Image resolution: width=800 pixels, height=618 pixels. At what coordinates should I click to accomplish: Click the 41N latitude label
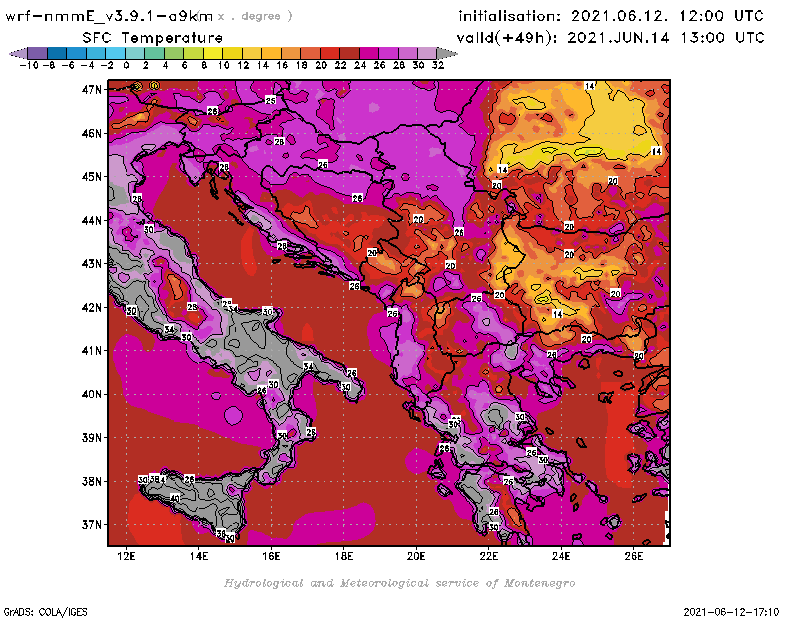tap(92, 351)
